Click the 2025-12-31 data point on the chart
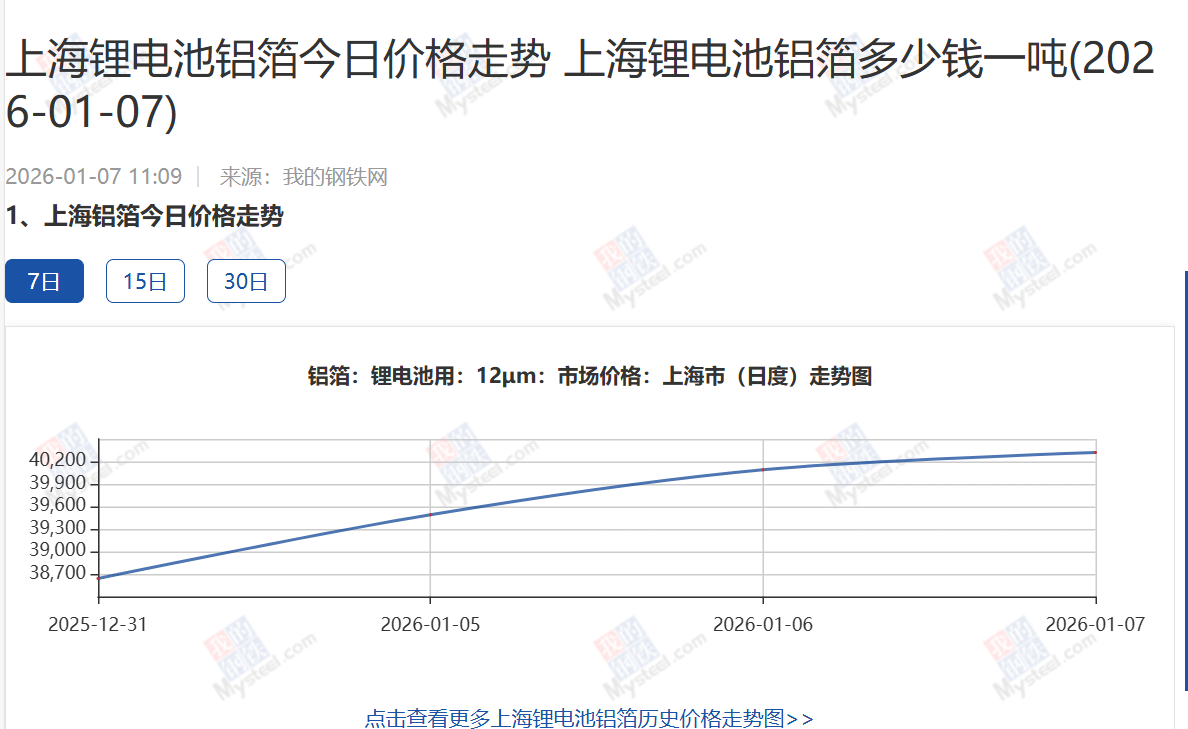The width and height of the screenshot is (1188, 729). [98, 578]
